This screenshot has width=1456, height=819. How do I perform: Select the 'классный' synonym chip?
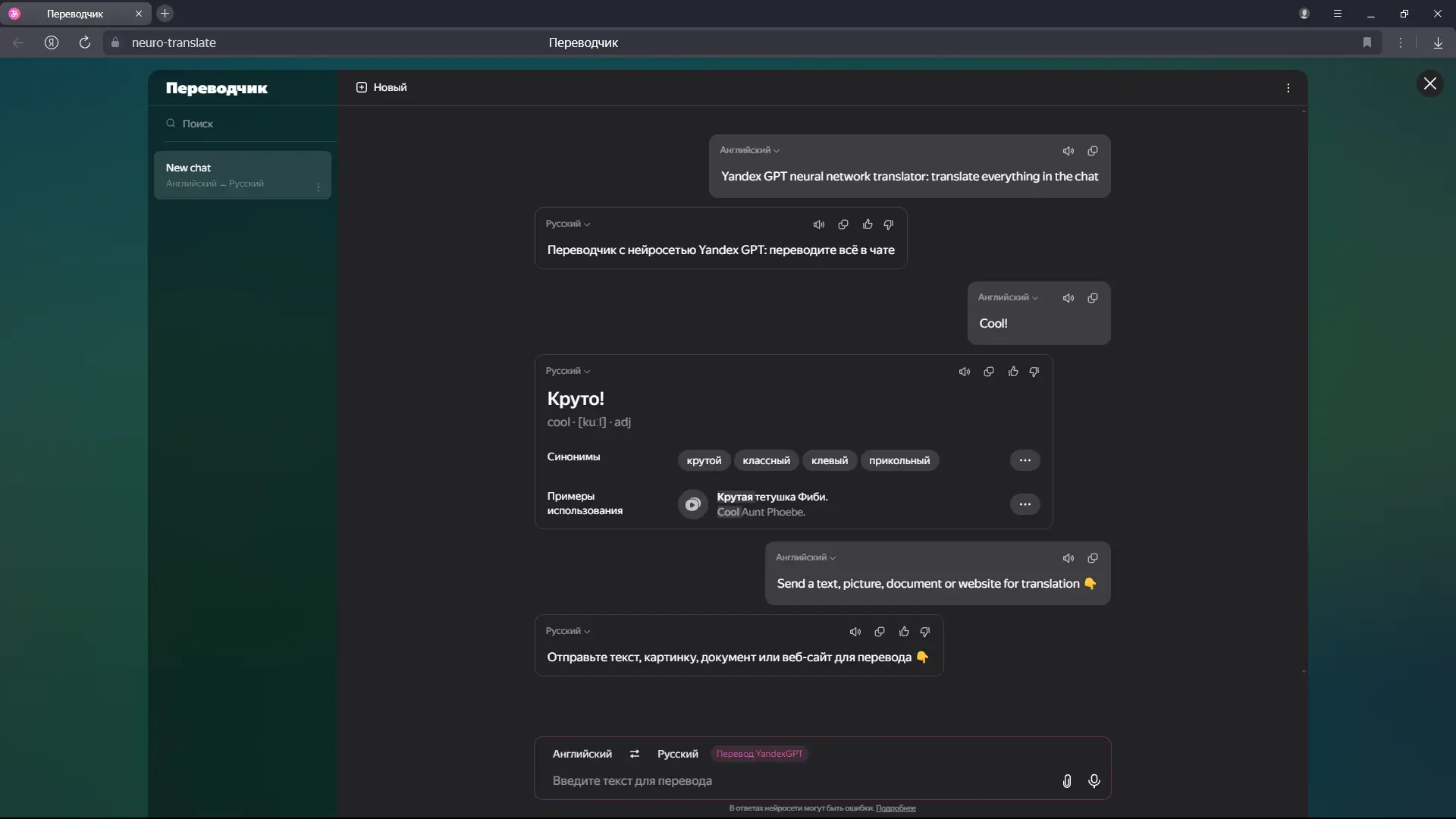point(766,460)
